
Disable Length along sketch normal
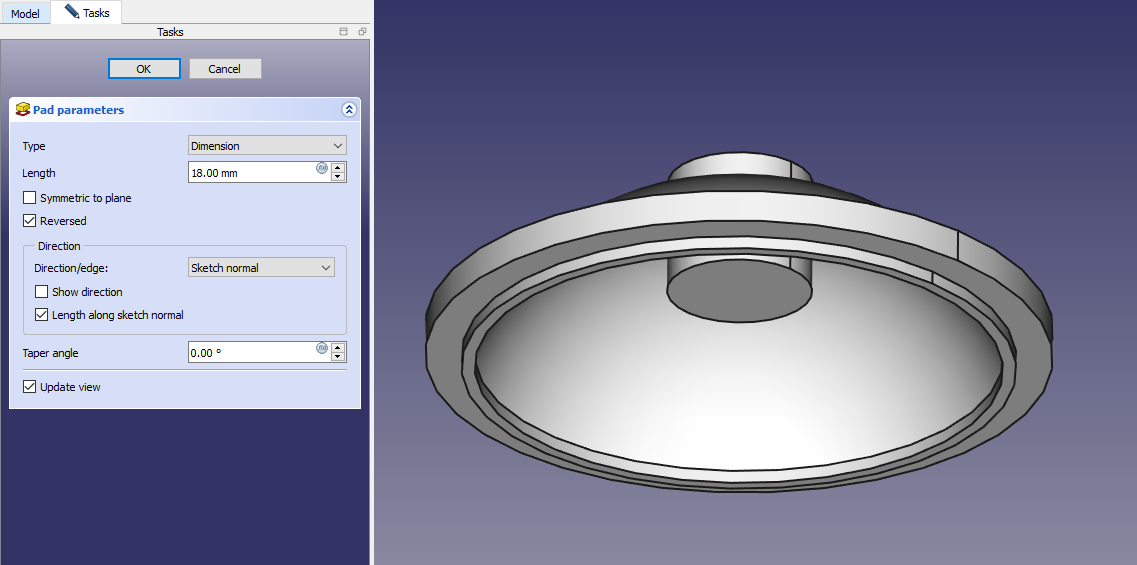[42, 315]
